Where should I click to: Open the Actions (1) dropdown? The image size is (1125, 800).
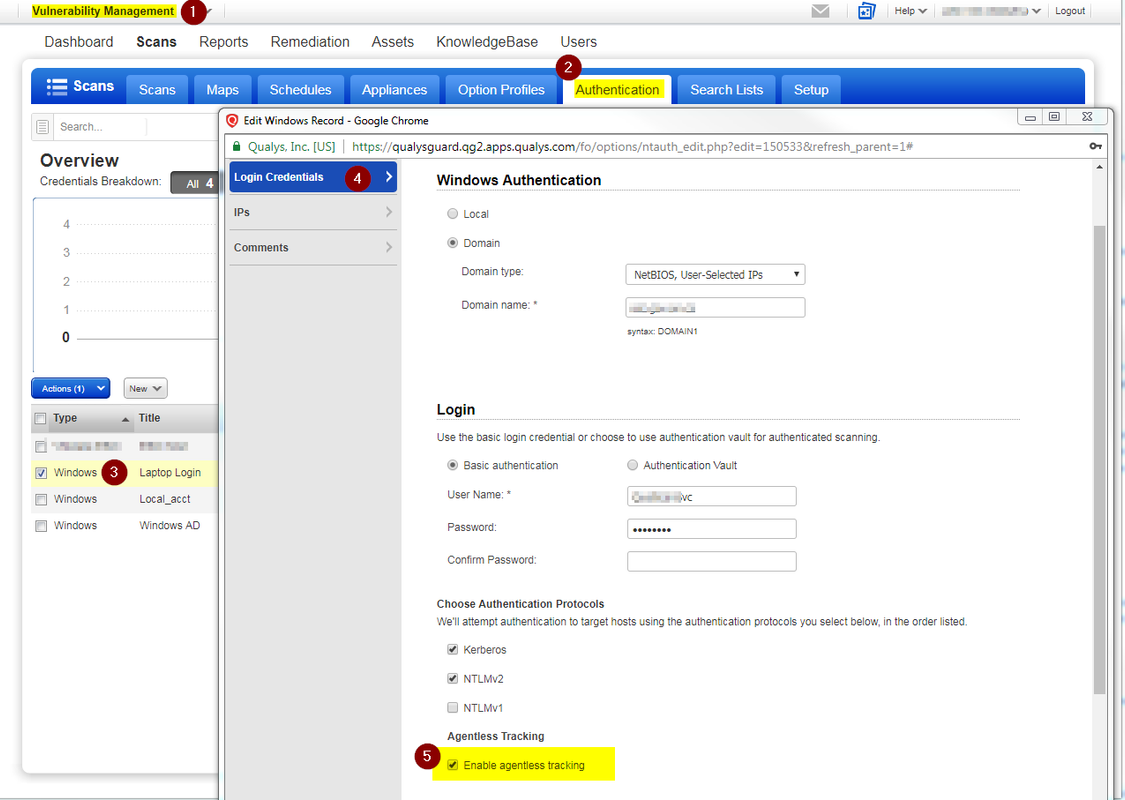70,388
